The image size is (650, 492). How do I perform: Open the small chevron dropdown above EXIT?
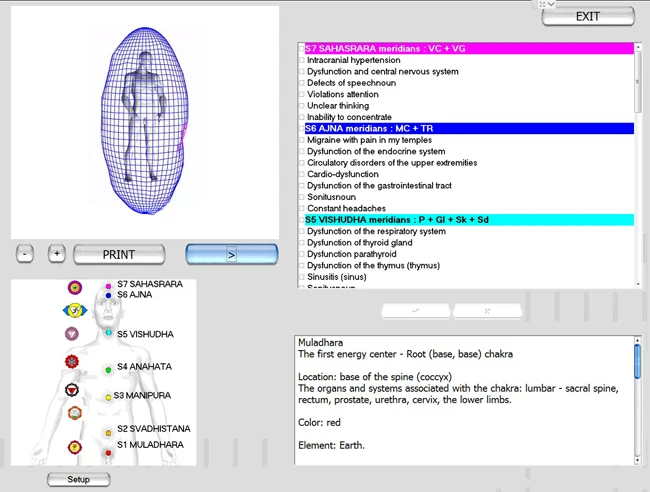coord(551,4)
